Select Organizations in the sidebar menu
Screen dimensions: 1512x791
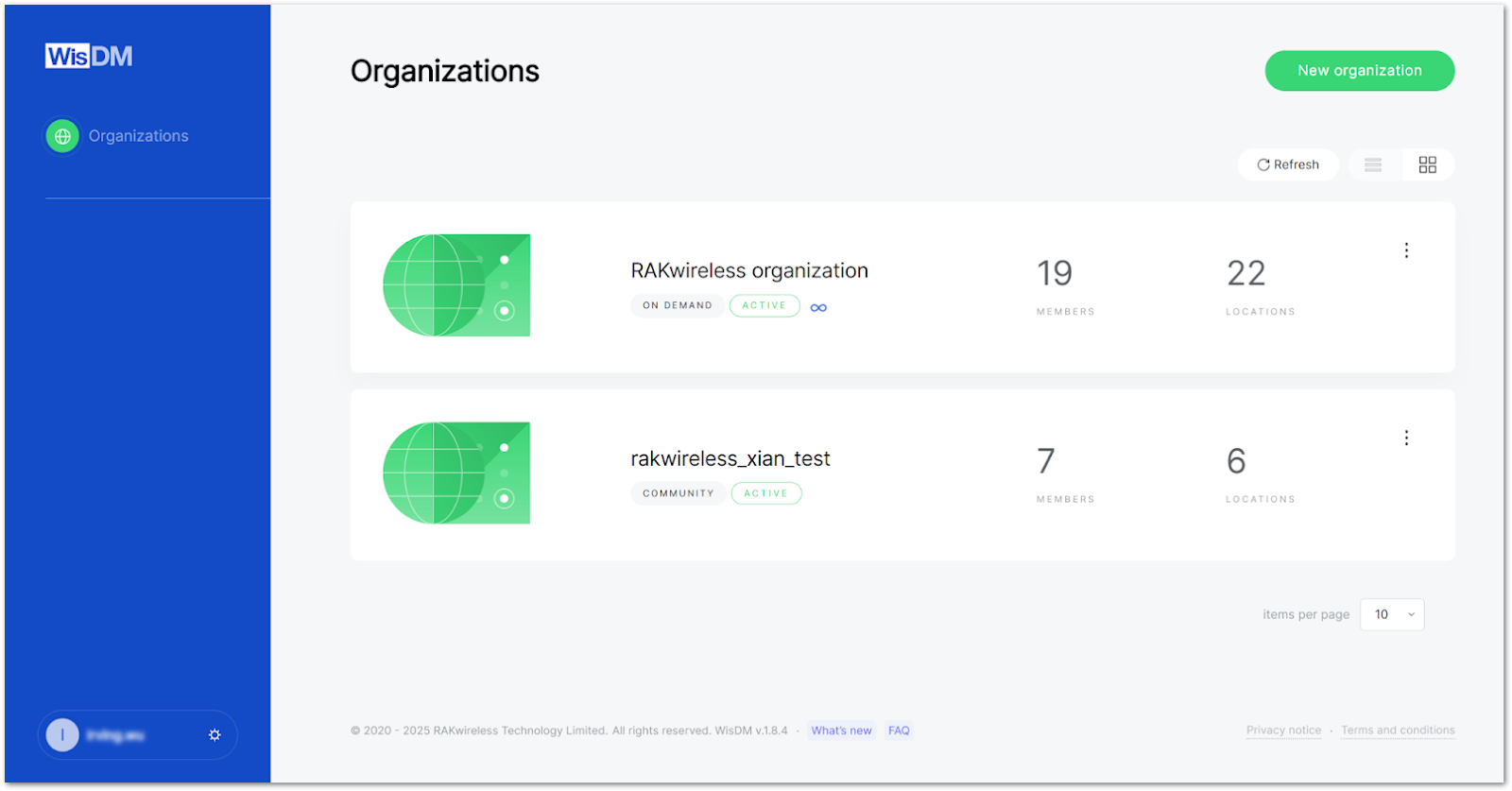coord(138,136)
